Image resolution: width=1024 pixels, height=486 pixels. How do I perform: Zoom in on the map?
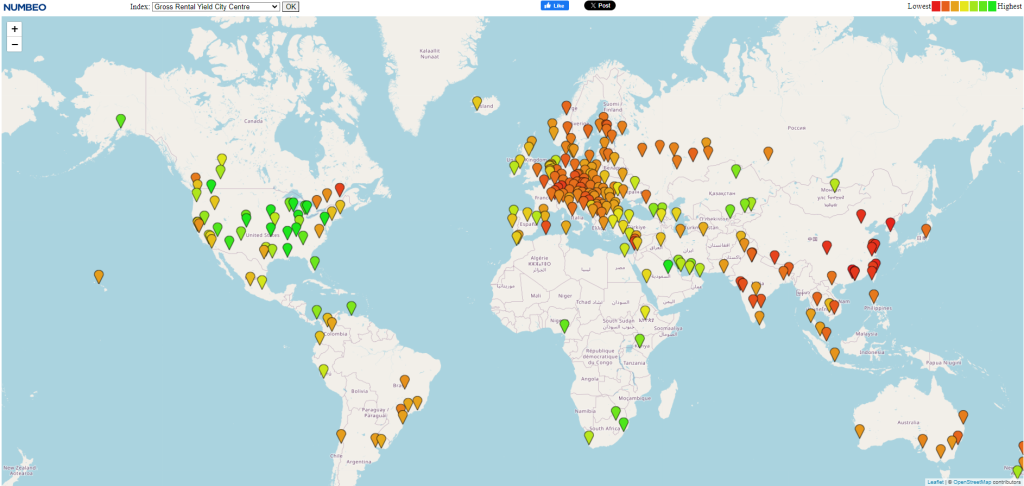click(14, 29)
